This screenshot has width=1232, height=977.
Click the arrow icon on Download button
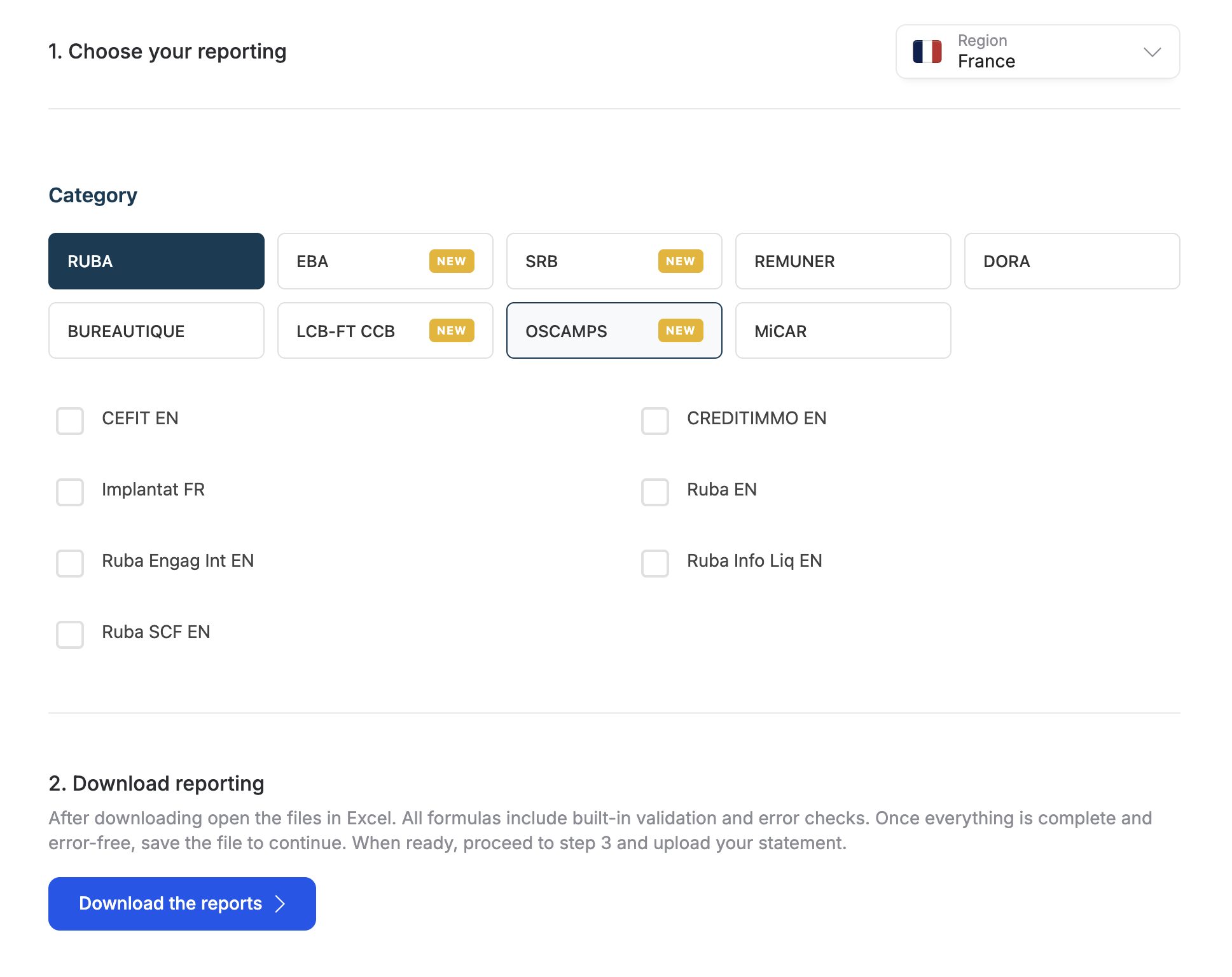coord(280,904)
